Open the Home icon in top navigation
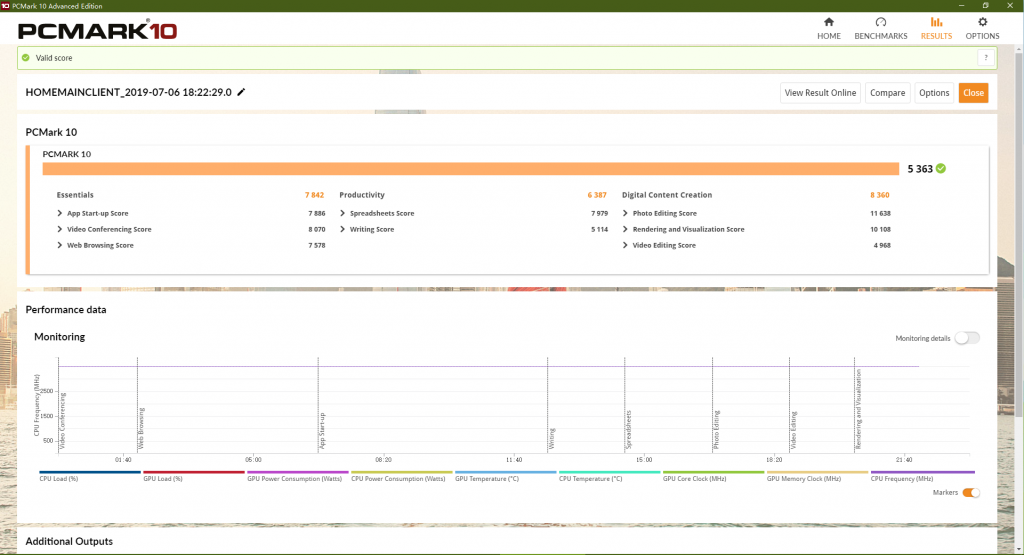The image size is (1024, 555). click(x=828, y=22)
